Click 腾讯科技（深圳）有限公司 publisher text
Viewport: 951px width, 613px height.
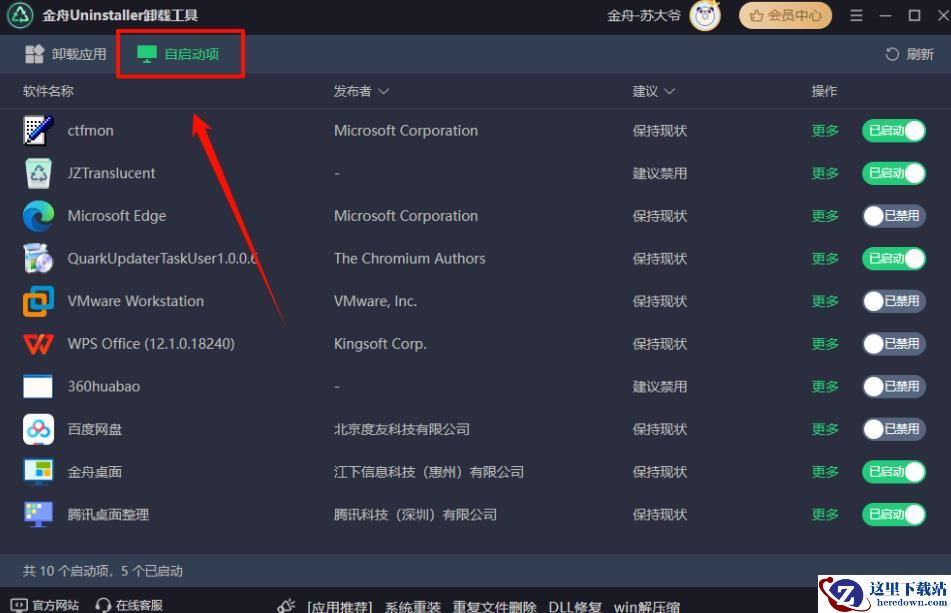click(415, 514)
